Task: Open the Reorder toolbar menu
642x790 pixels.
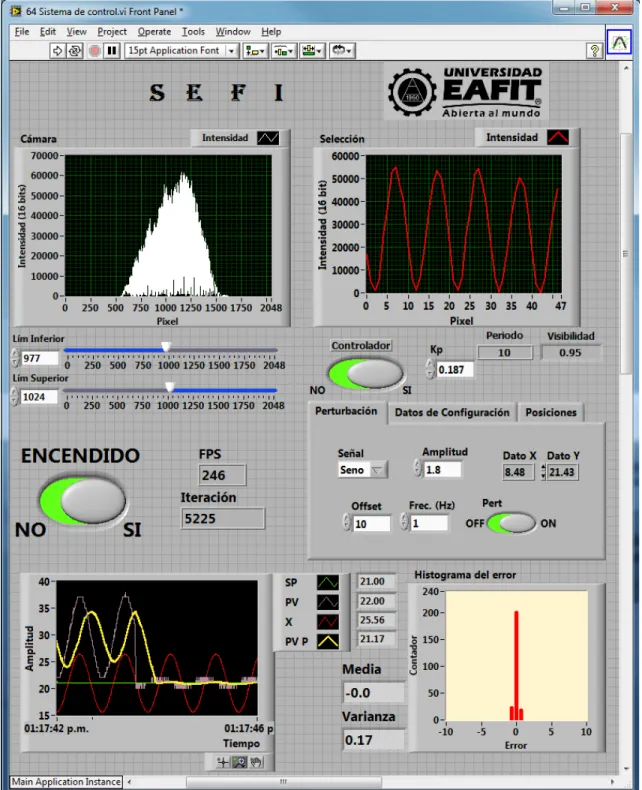Action: coord(342,50)
